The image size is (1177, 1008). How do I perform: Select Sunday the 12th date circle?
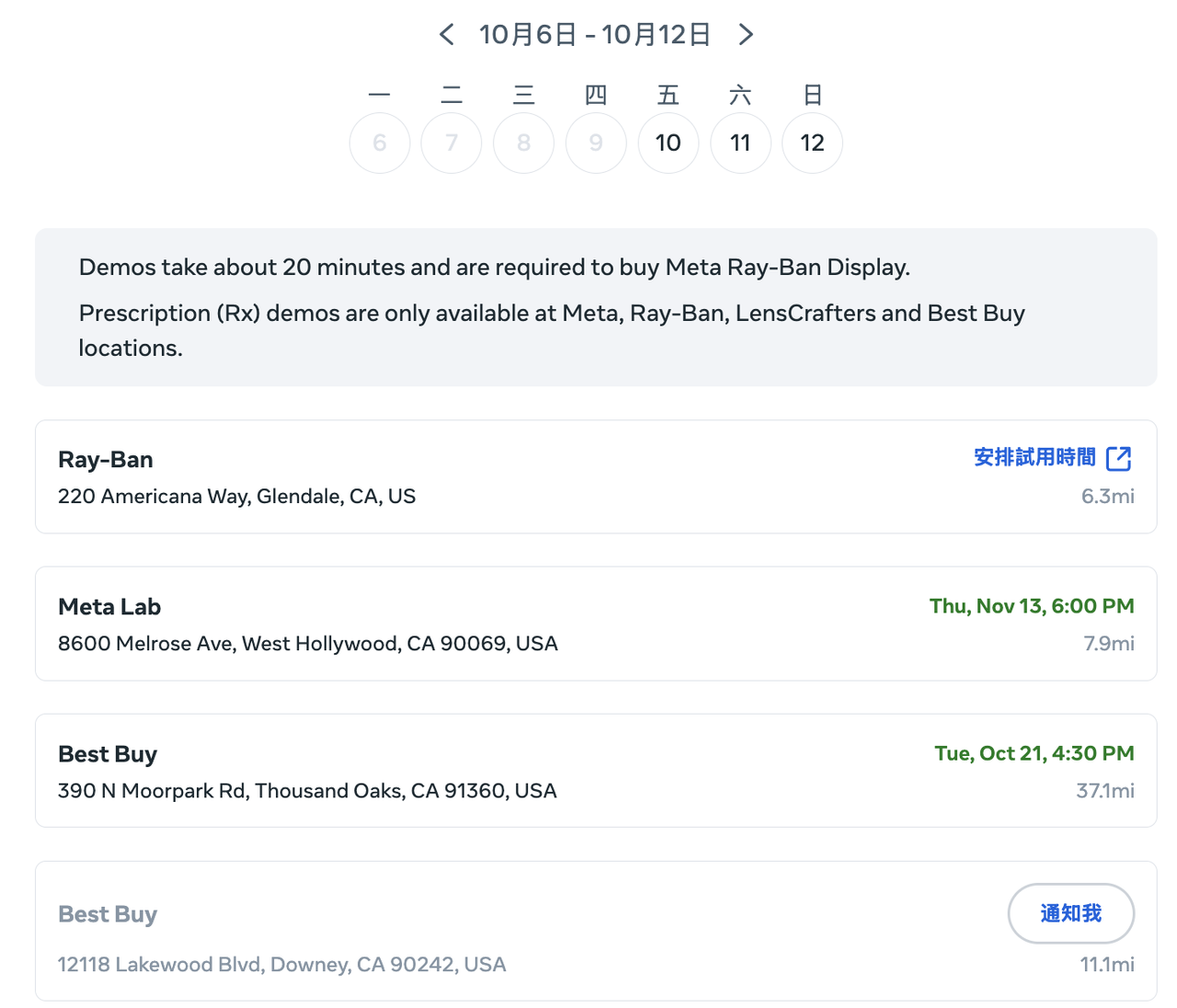(x=812, y=143)
